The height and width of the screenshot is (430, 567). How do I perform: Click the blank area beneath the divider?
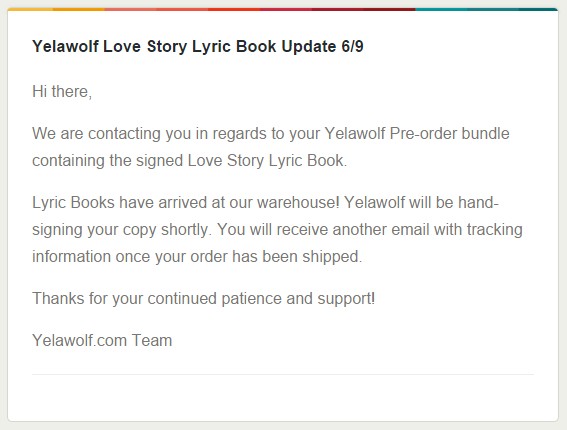coord(283,398)
